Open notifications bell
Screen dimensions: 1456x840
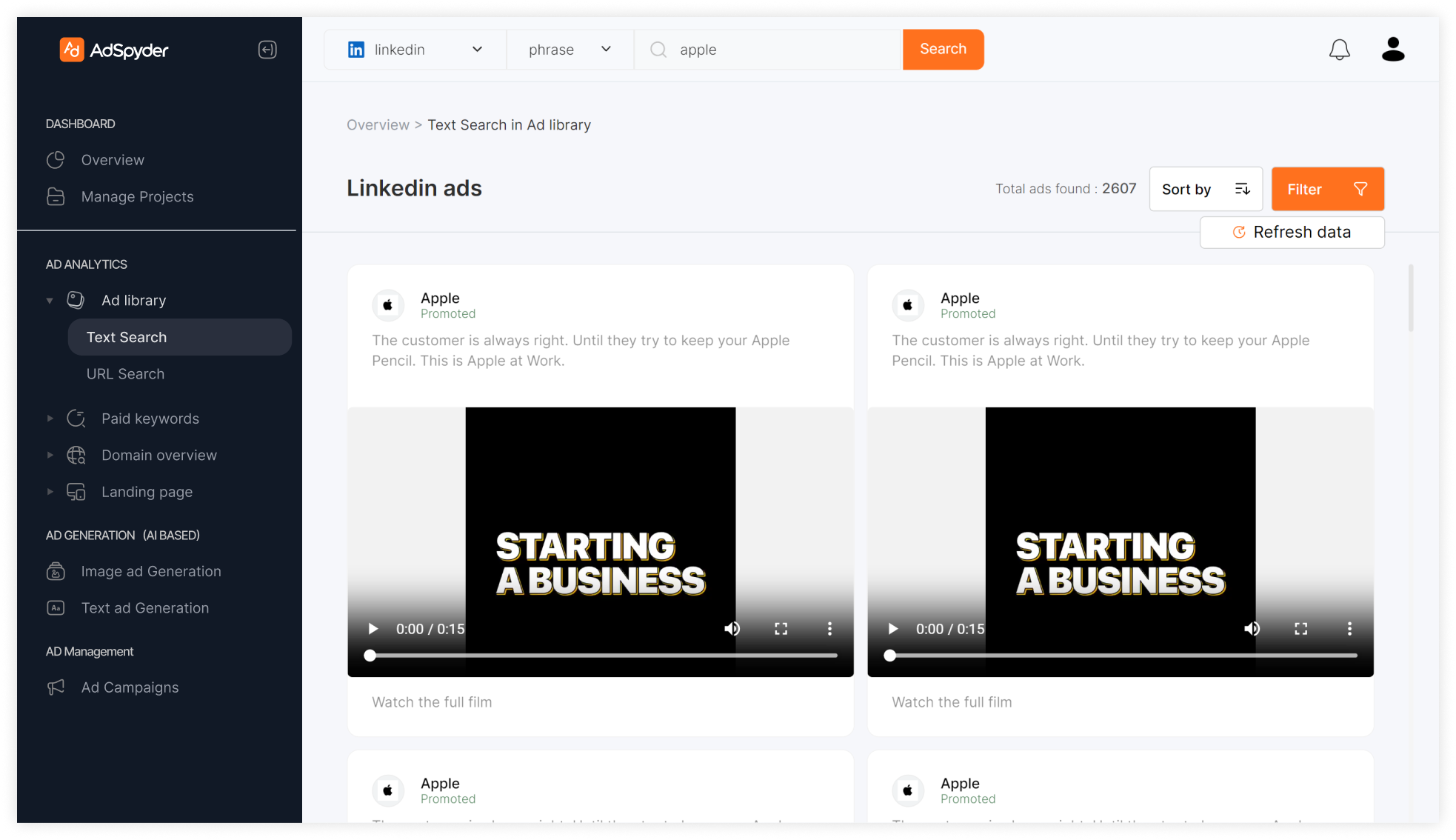(1339, 50)
